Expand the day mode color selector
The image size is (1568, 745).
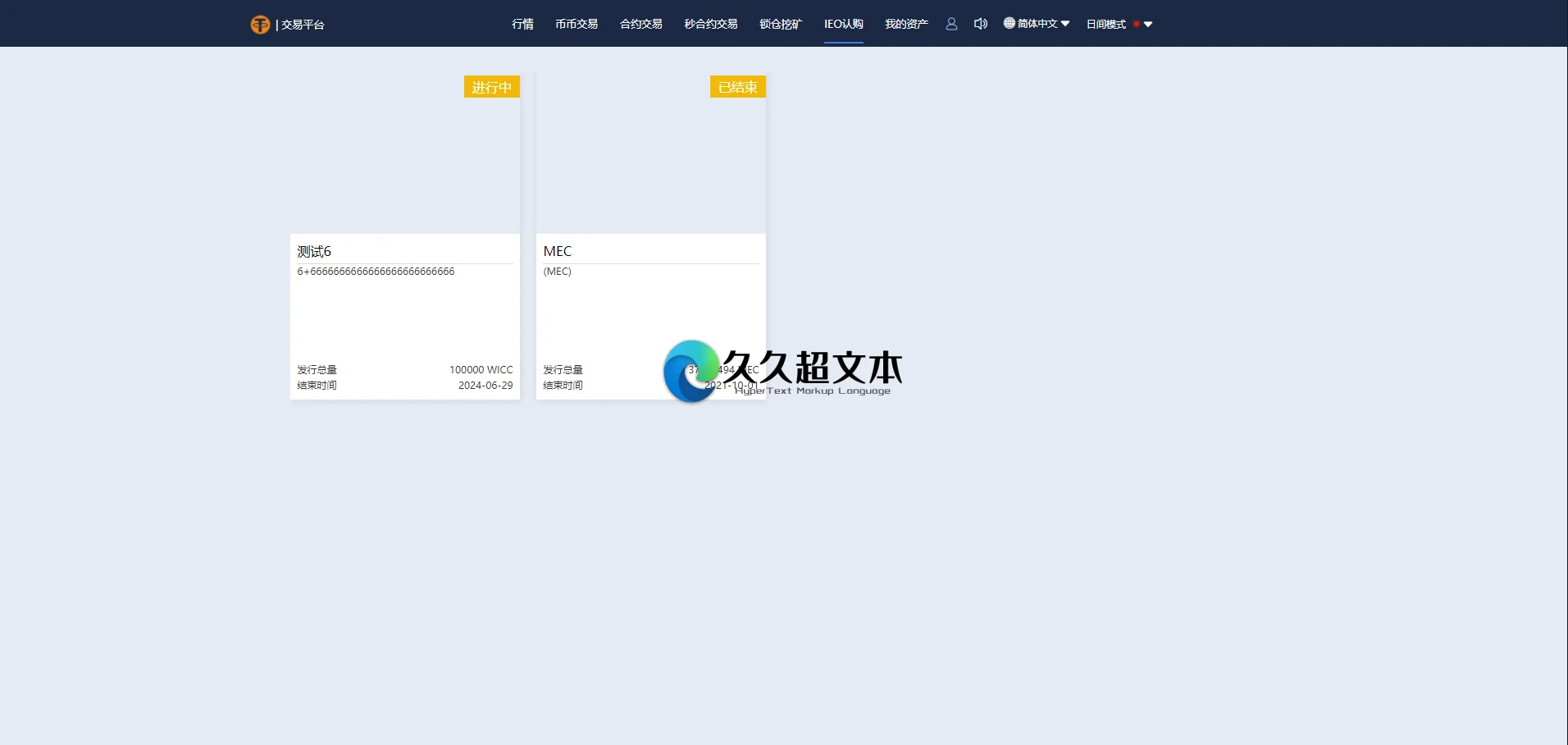tap(1149, 25)
